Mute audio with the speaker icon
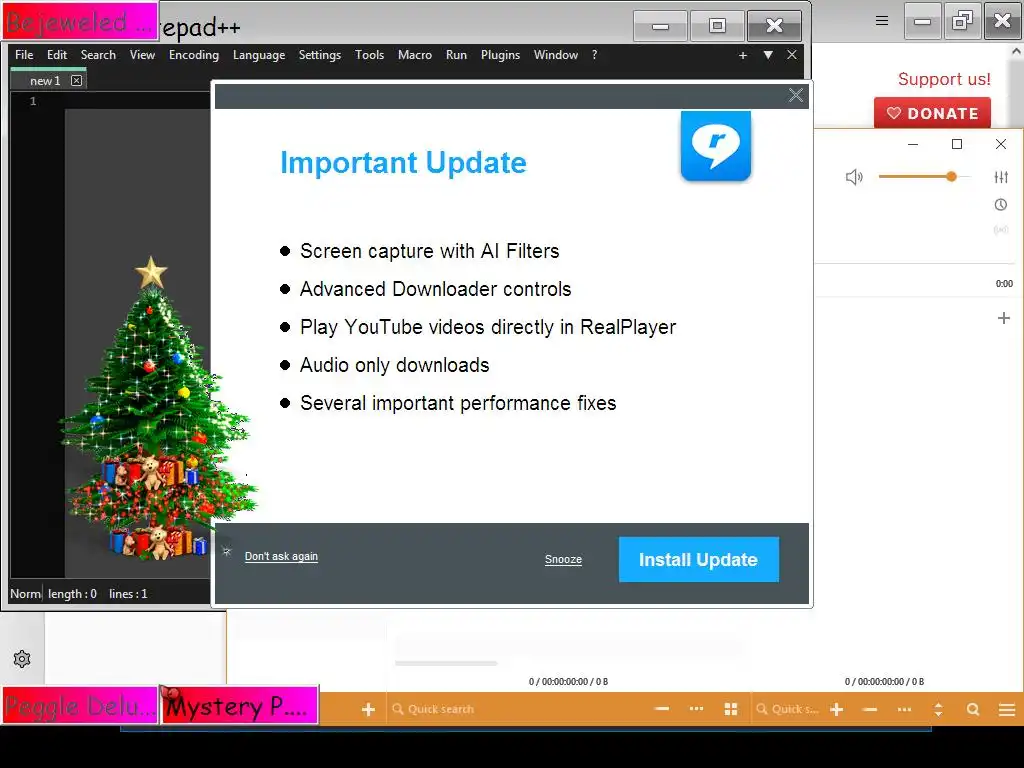1024x768 pixels. [854, 177]
